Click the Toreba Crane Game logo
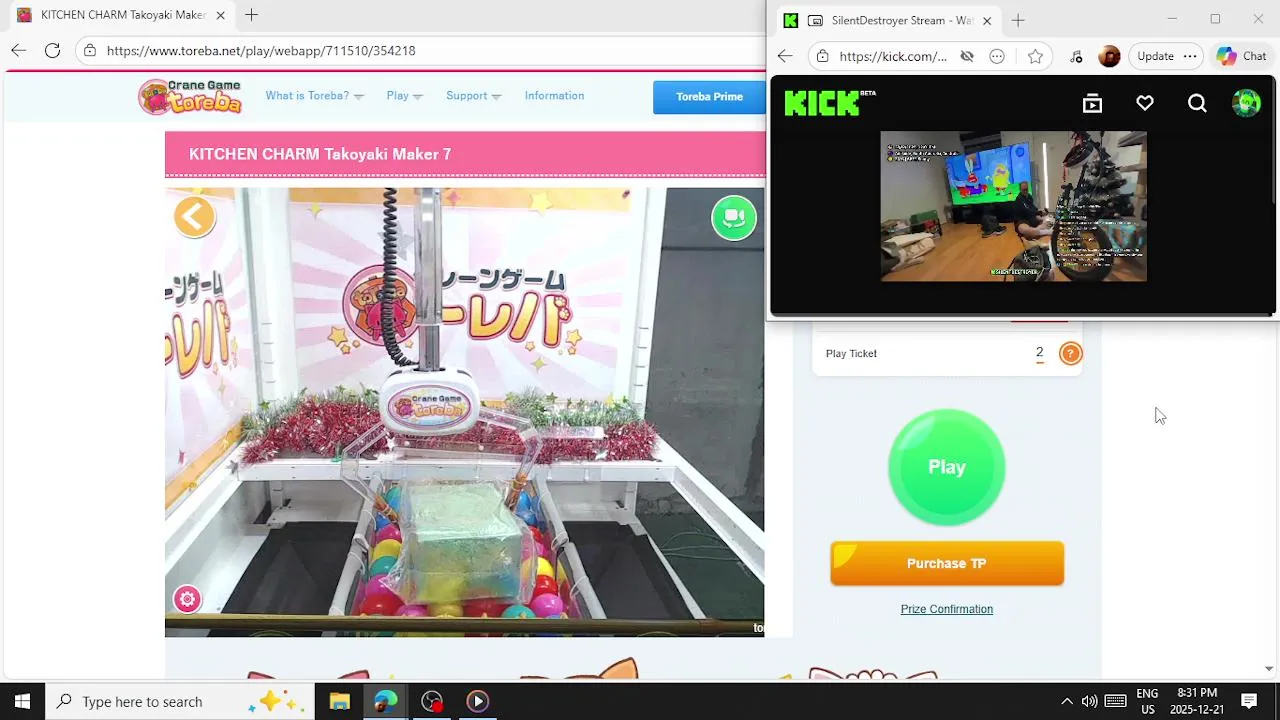The image size is (1280, 720). tap(190, 96)
